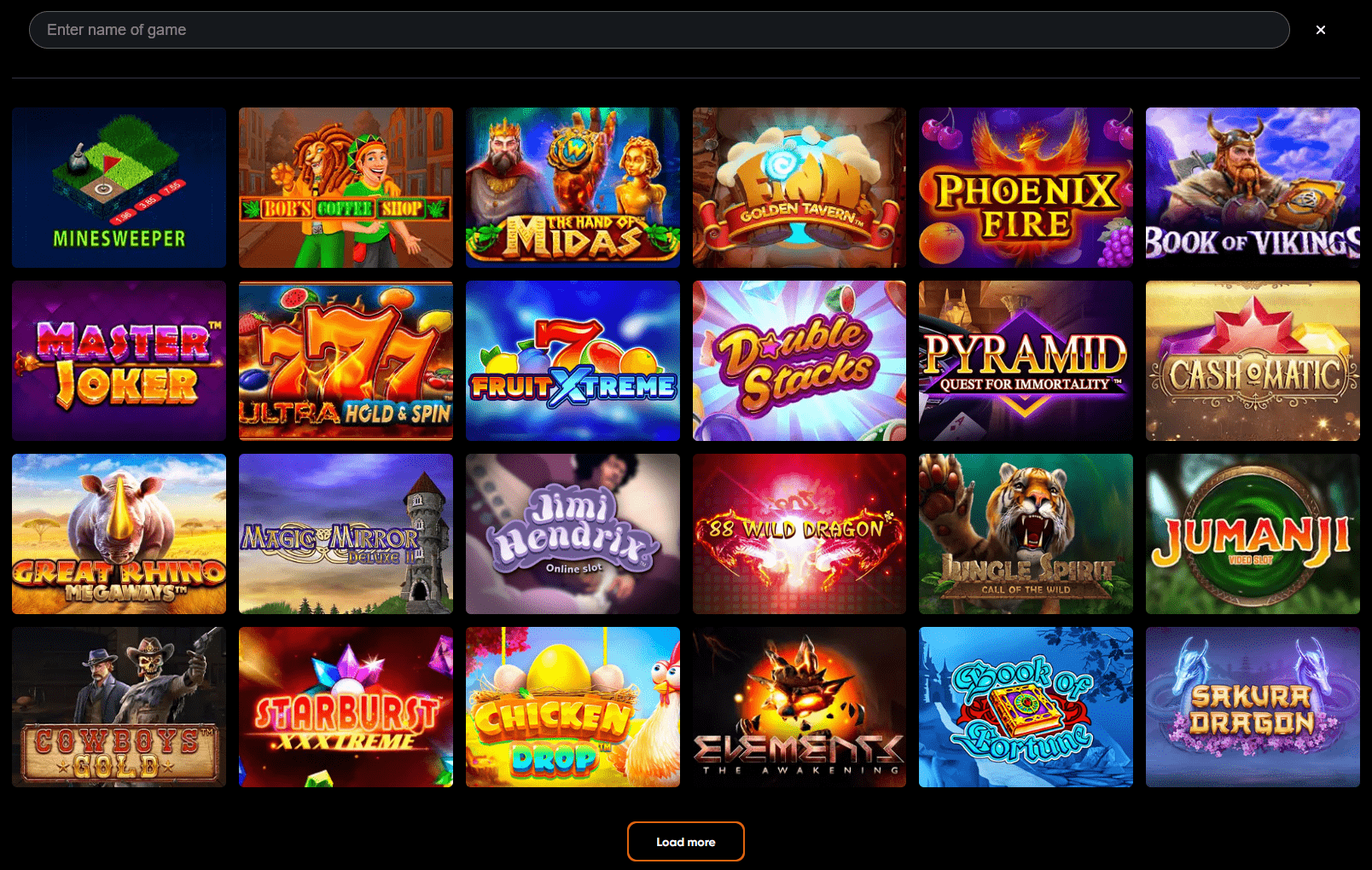Launch Pyramid Quest for Immortality
Image resolution: width=1372 pixels, height=870 pixels.
(1026, 361)
